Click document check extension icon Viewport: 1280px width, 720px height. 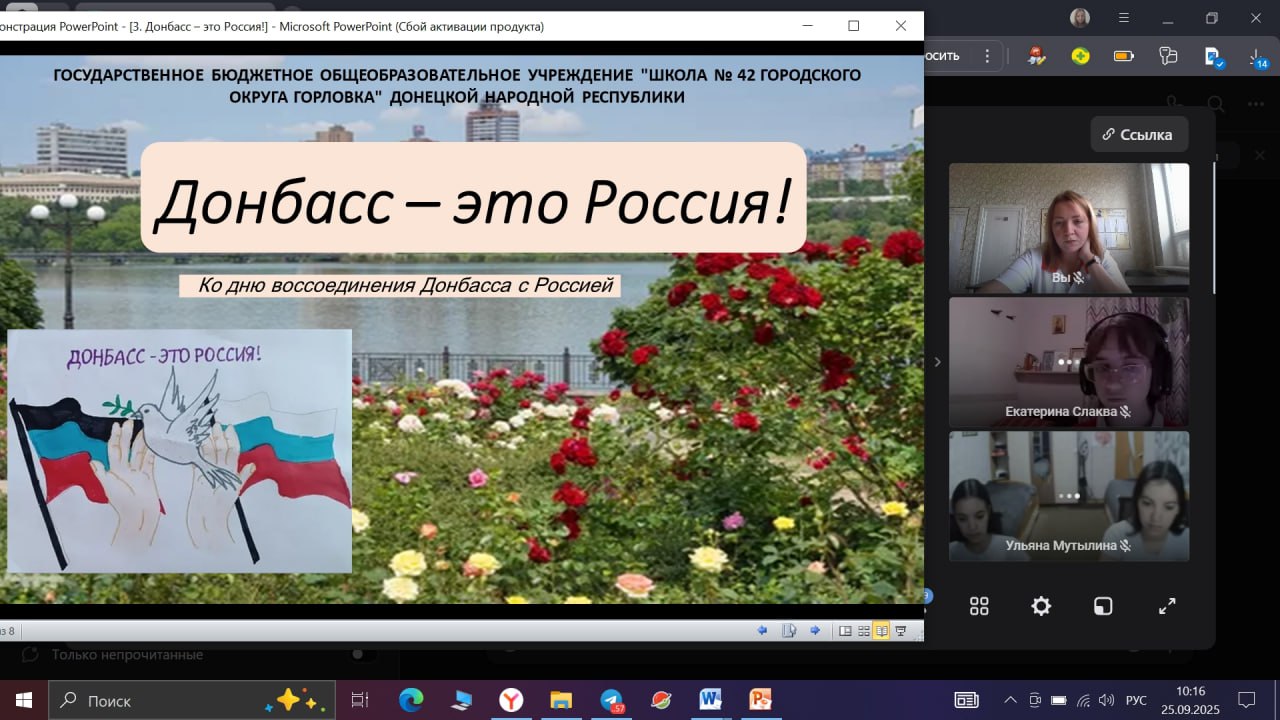pyautogui.click(x=1214, y=57)
